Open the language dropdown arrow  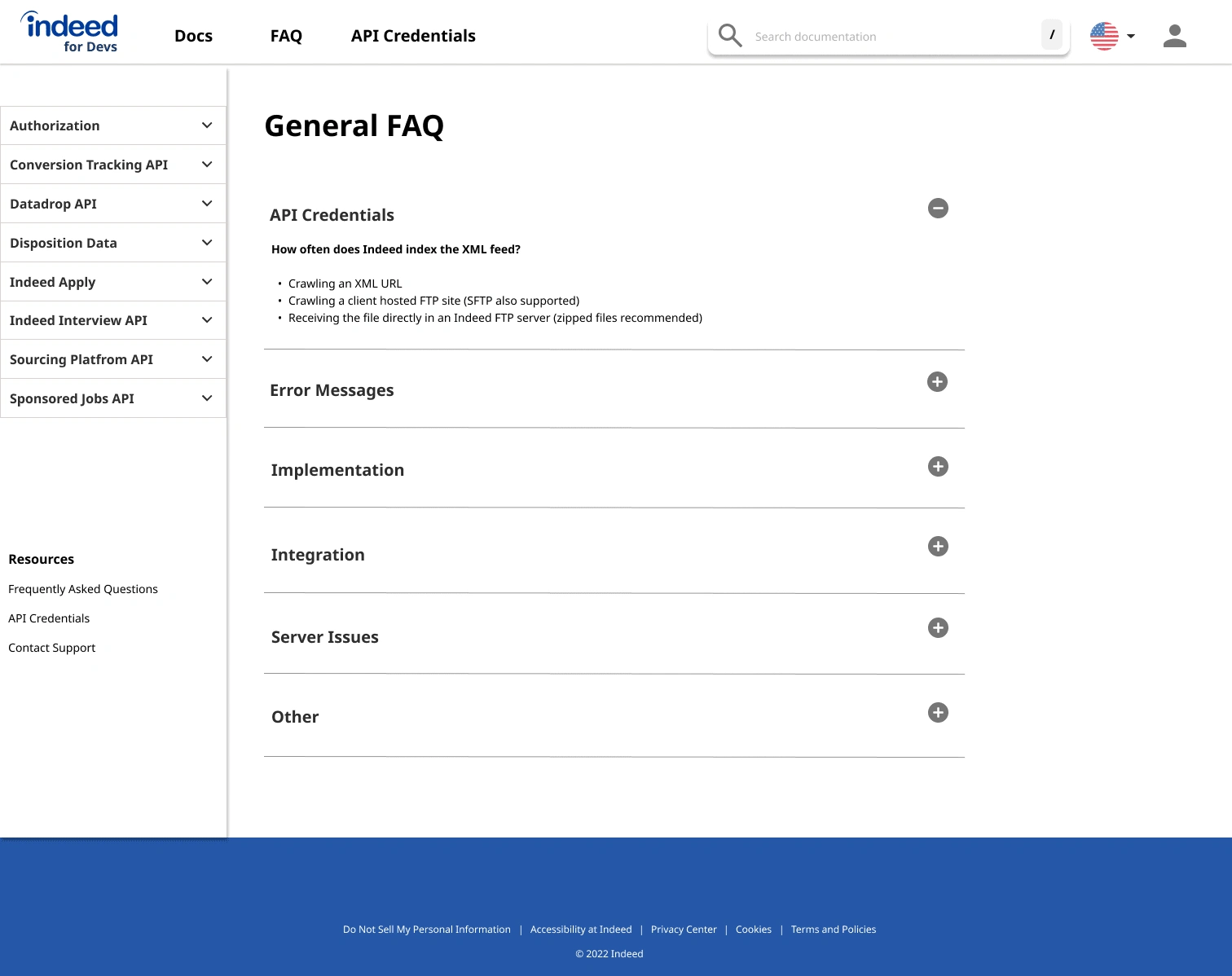click(x=1131, y=36)
